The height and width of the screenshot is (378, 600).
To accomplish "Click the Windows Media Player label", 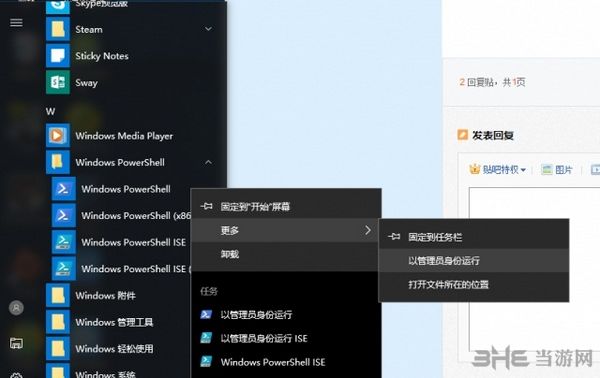I will click(124, 136).
